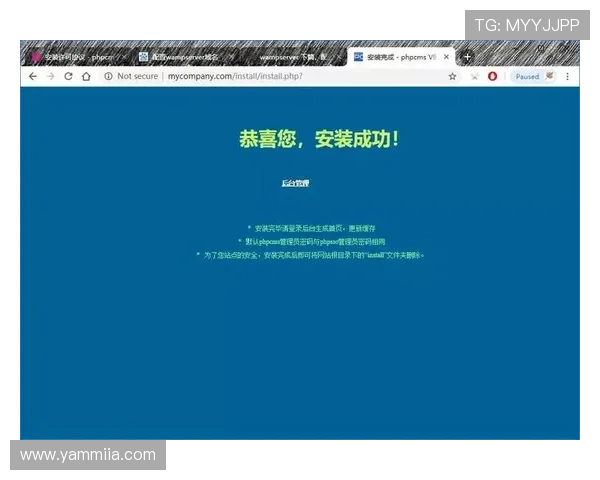The image size is (600, 480).
Task: Click the gray extension icon beside the star
Action: click(474, 76)
